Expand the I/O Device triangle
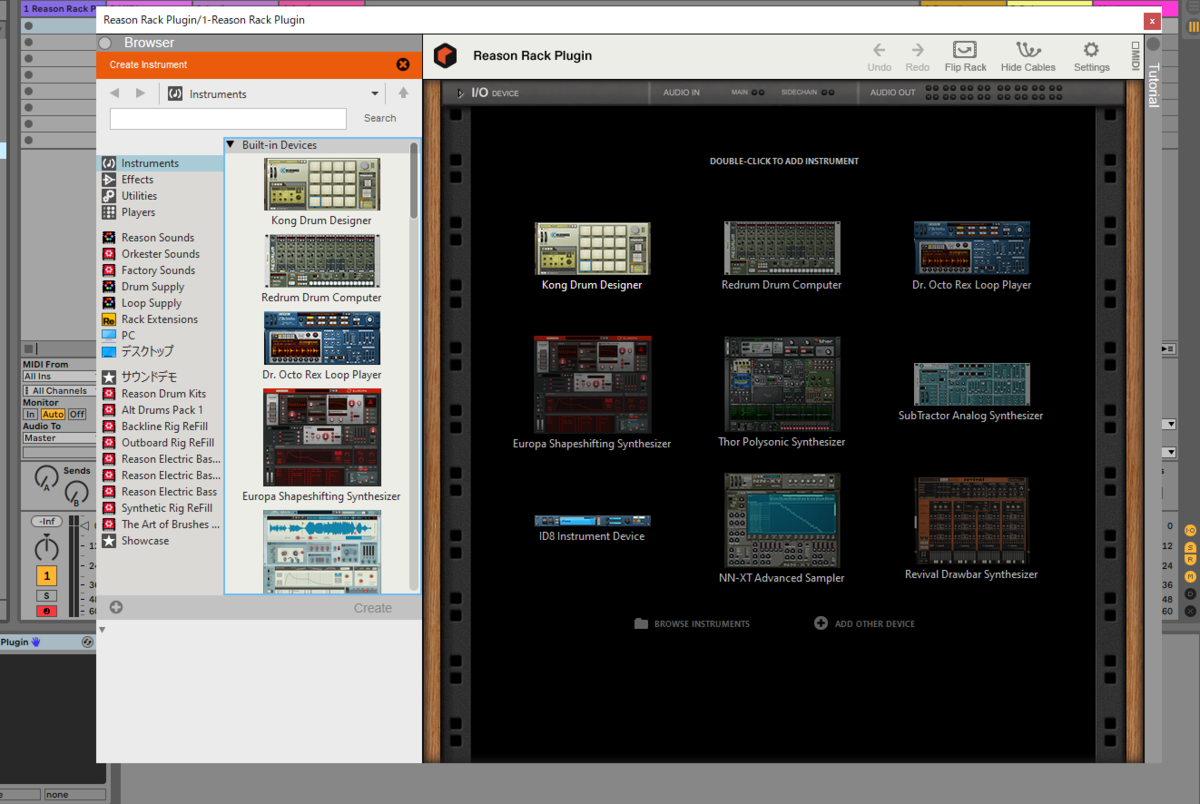This screenshot has height=804, width=1200. pyautogui.click(x=460, y=93)
